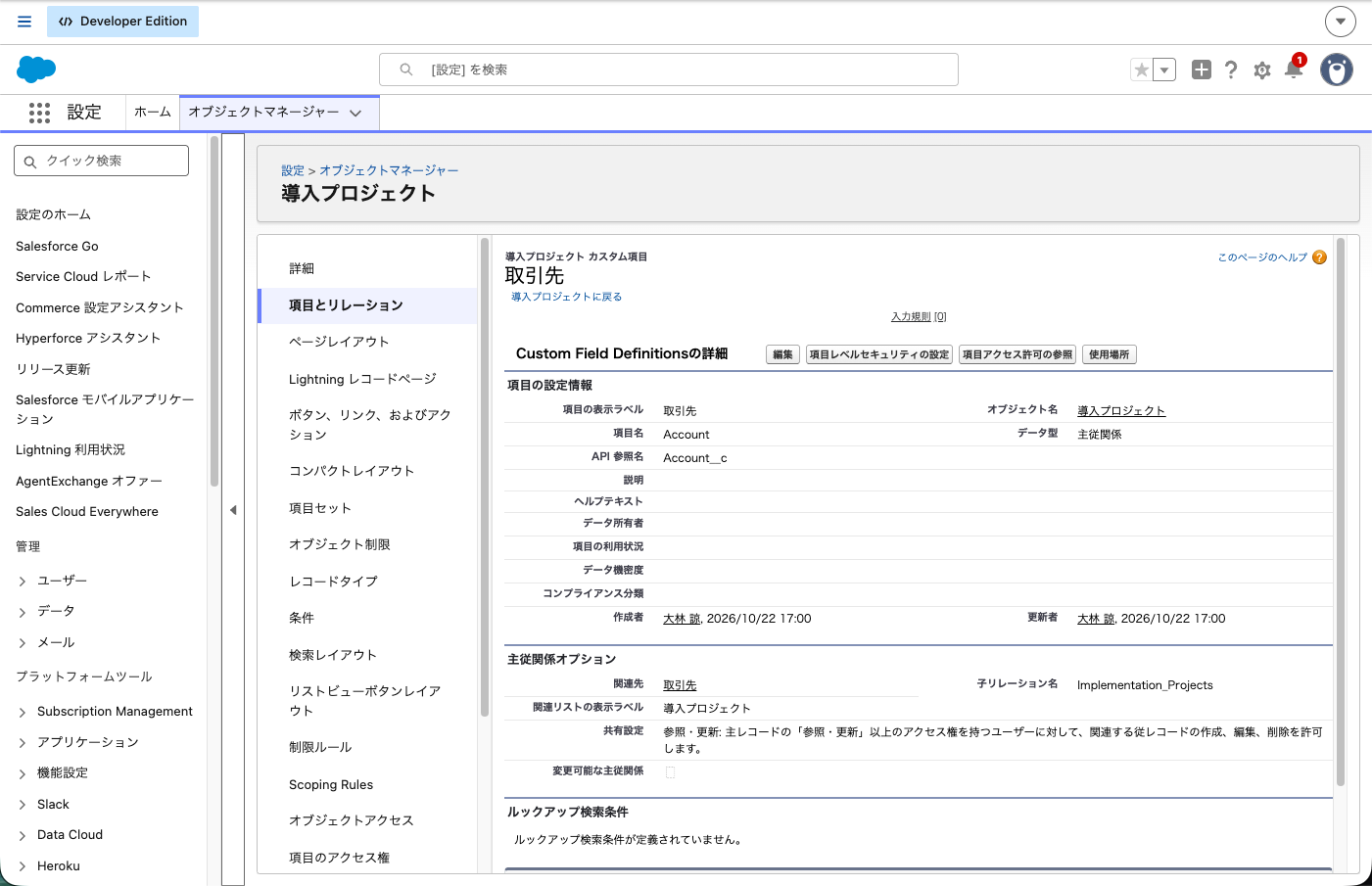
Task: Open Service Cloud レポート in sidebar
Action: pyautogui.click(x=83, y=276)
